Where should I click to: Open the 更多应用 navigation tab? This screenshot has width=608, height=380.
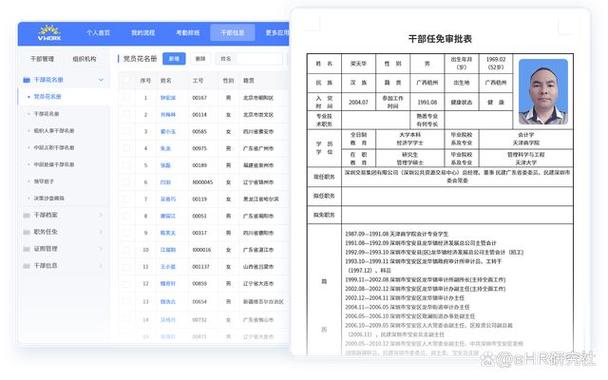pyautogui.click(x=277, y=33)
